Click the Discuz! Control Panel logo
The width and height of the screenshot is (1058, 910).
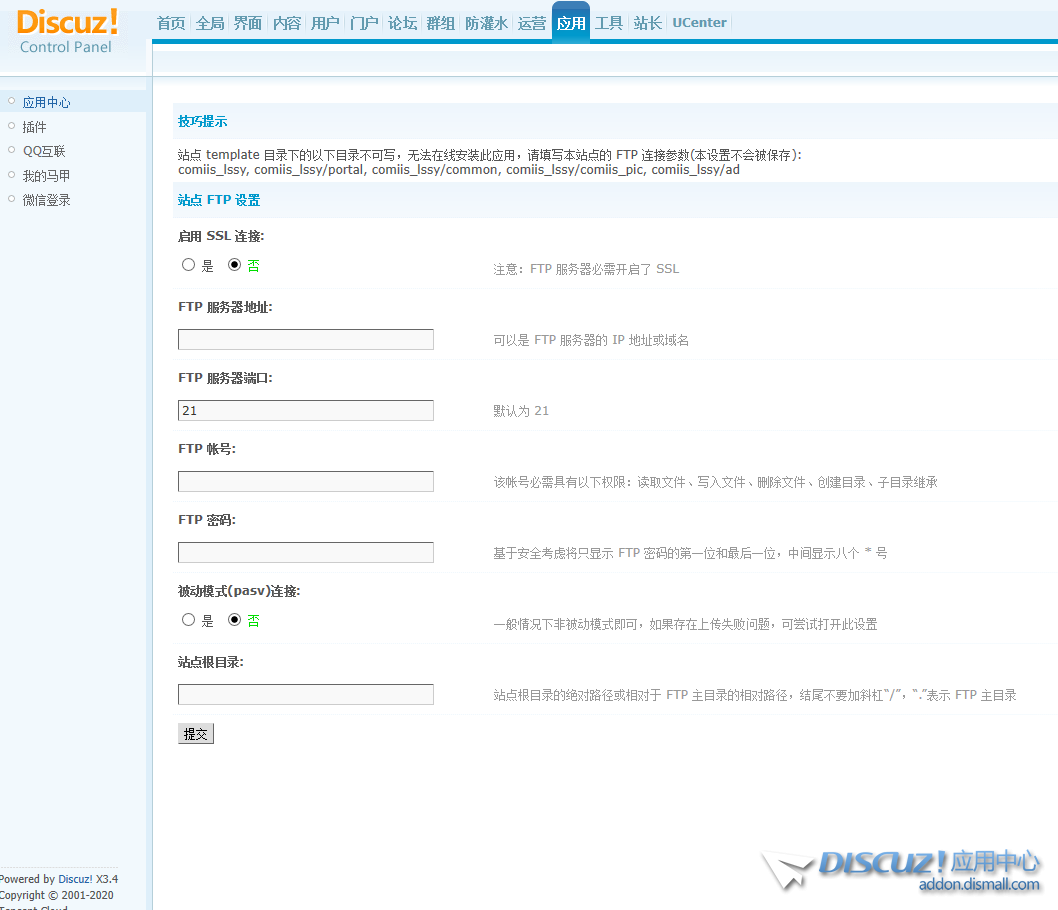click(67, 30)
